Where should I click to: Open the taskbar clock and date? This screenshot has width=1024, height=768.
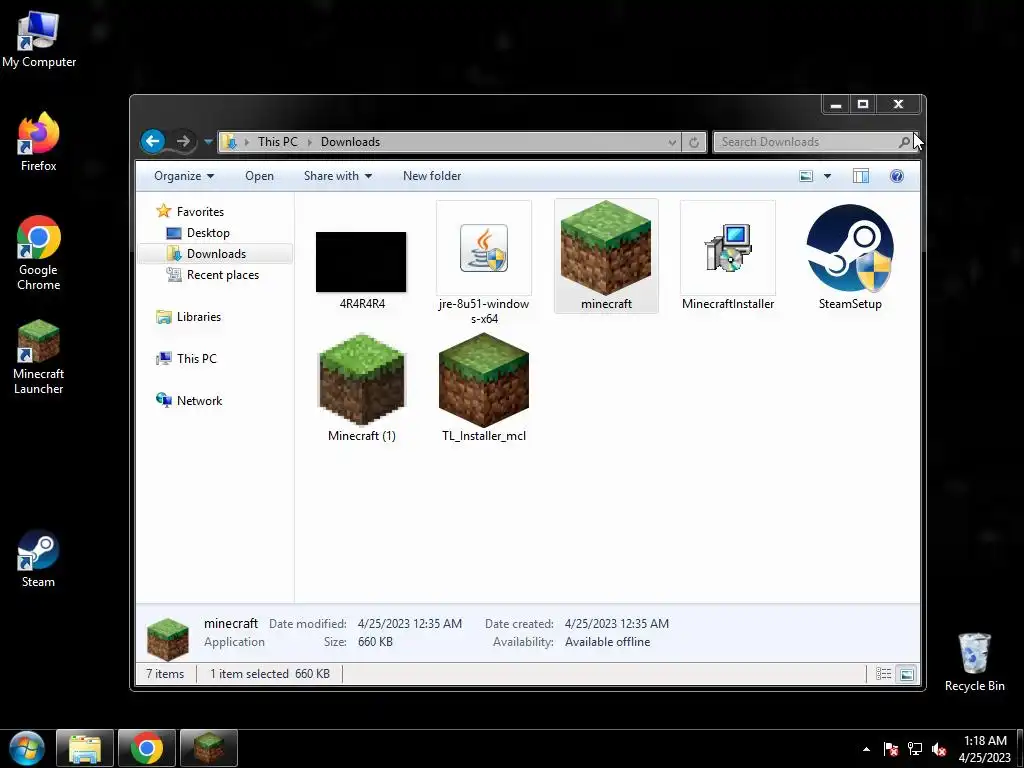pos(985,749)
